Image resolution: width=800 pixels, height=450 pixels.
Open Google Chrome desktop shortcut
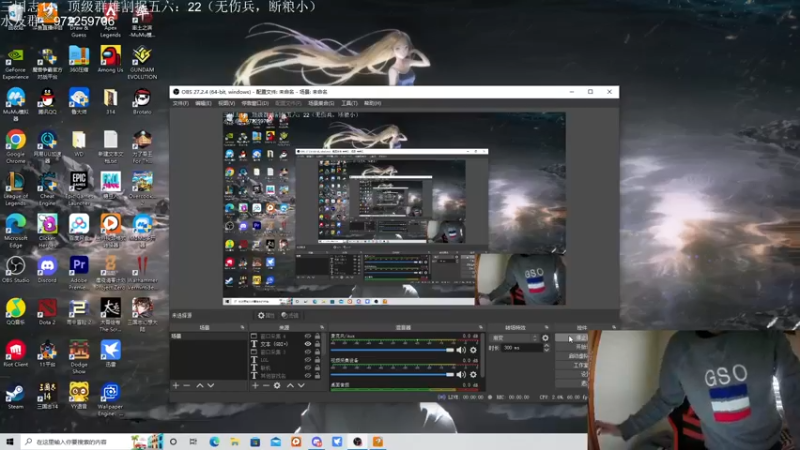15,146
